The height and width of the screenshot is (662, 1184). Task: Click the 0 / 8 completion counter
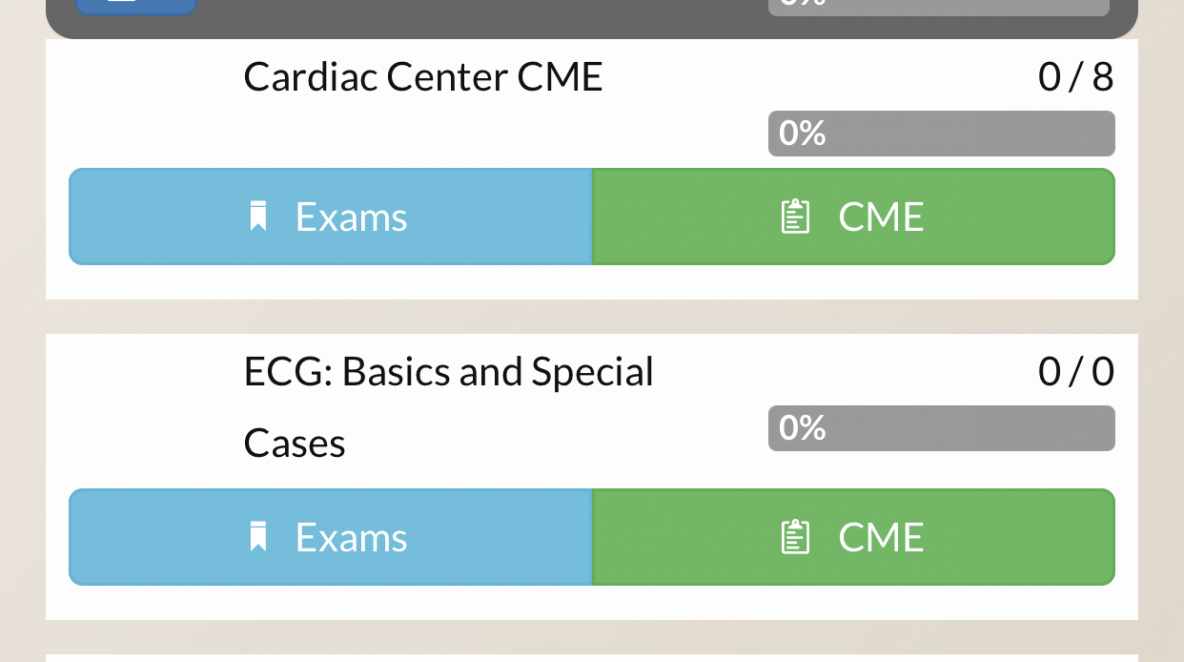click(1075, 77)
